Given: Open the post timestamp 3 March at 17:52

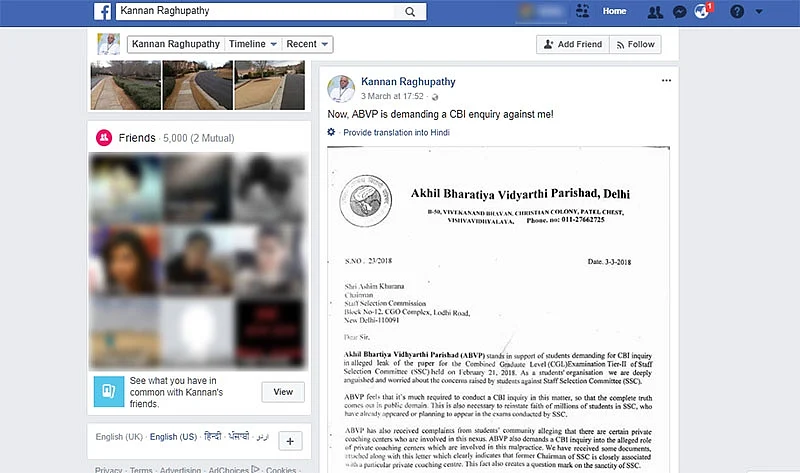Looking at the screenshot, I should [x=392, y=96].
